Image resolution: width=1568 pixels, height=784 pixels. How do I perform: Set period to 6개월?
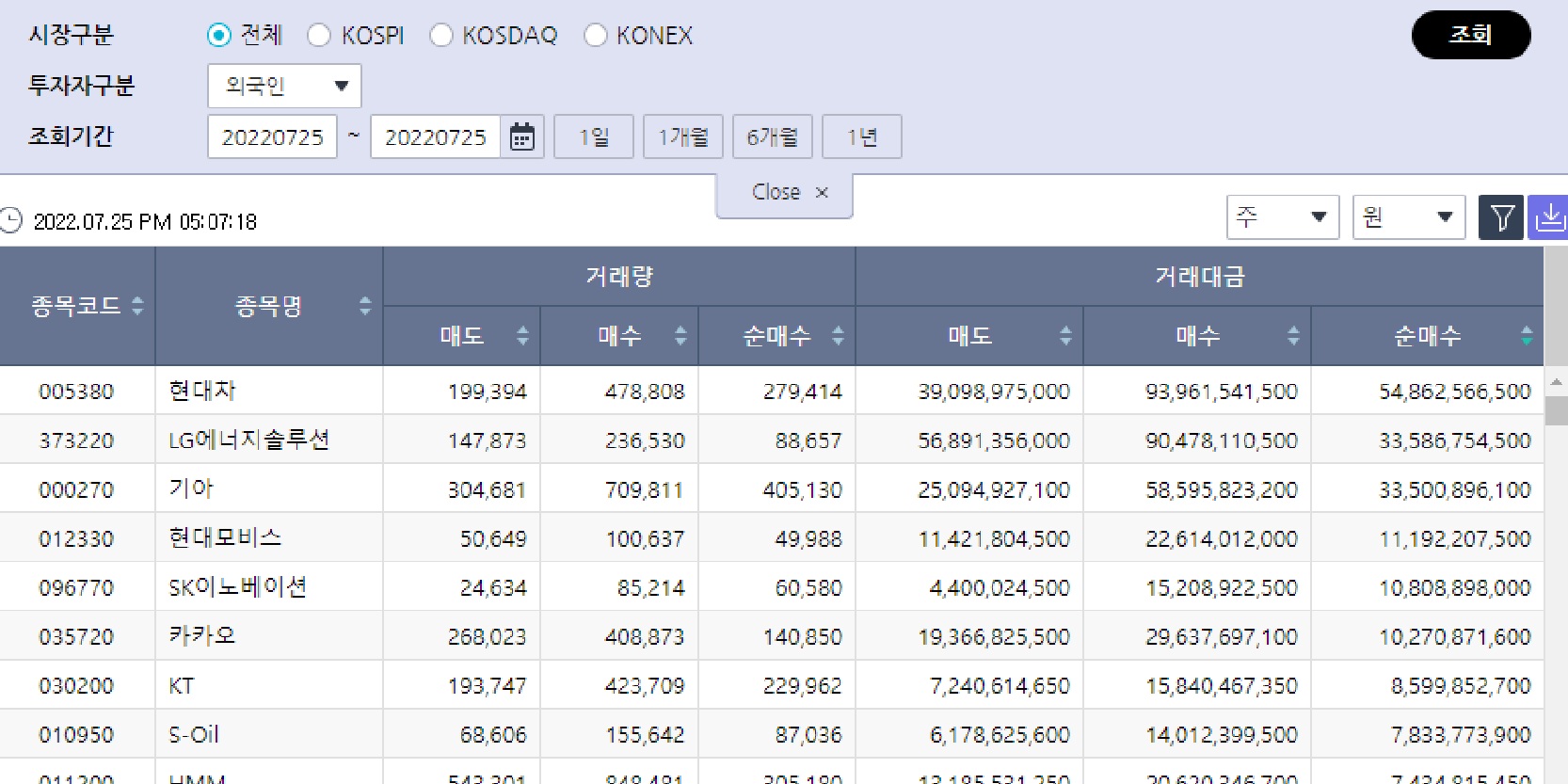tap(772, 137)
